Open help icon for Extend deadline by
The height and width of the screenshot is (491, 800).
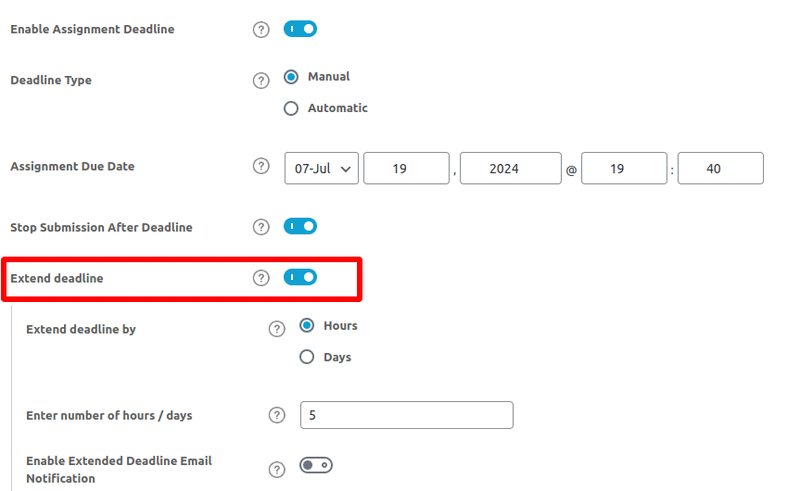[x=277, y=329]
